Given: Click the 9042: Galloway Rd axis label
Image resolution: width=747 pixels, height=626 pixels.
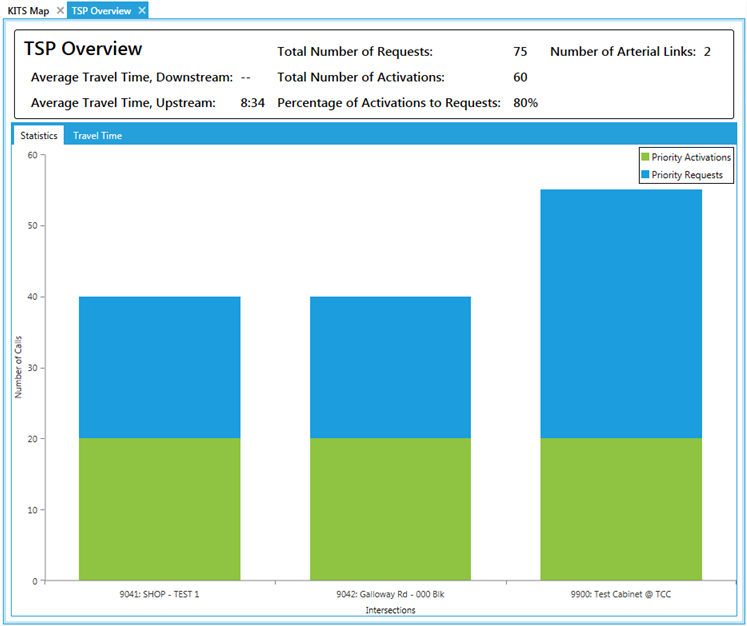Looking at the screenshot, I should click(390, 594).
